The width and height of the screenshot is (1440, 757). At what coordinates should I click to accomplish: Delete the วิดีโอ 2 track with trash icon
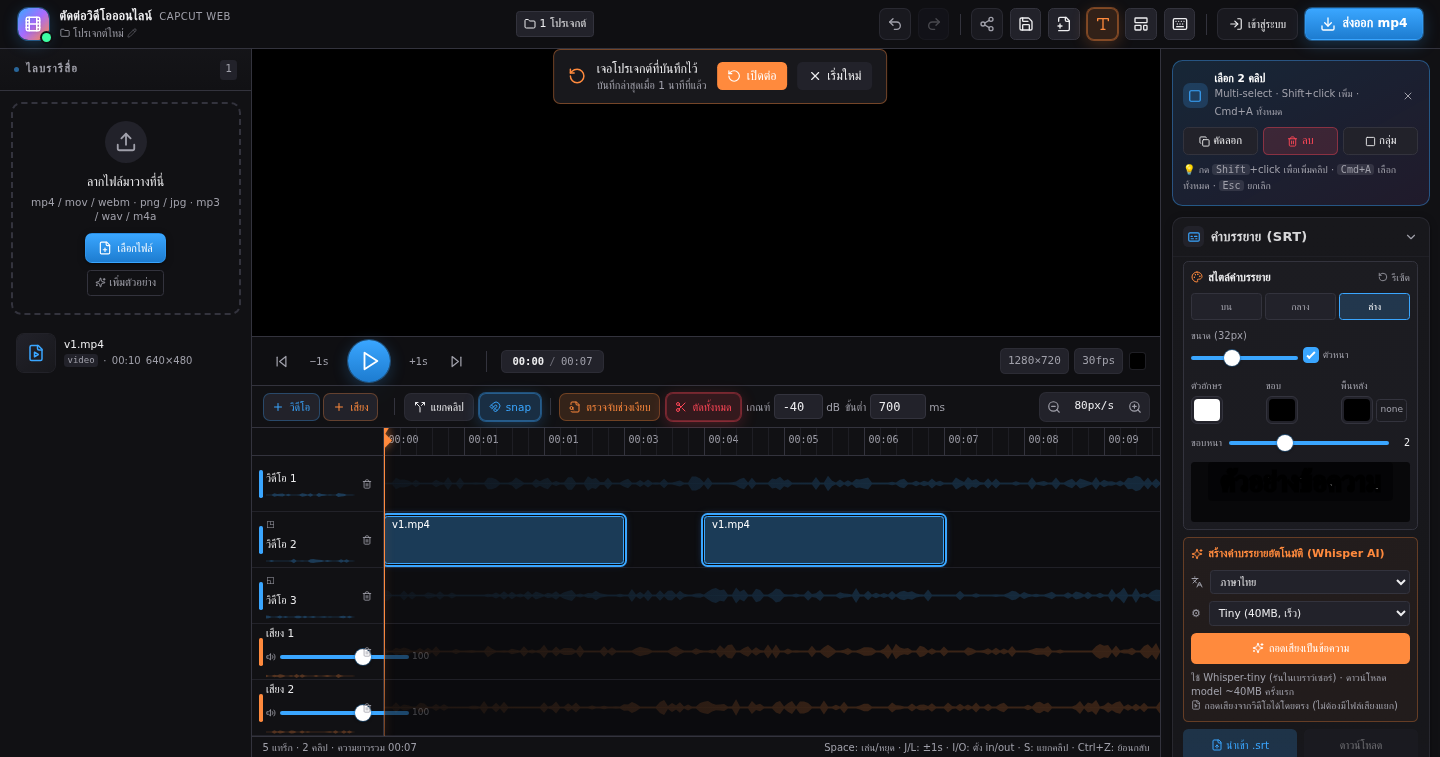(367, 540)
